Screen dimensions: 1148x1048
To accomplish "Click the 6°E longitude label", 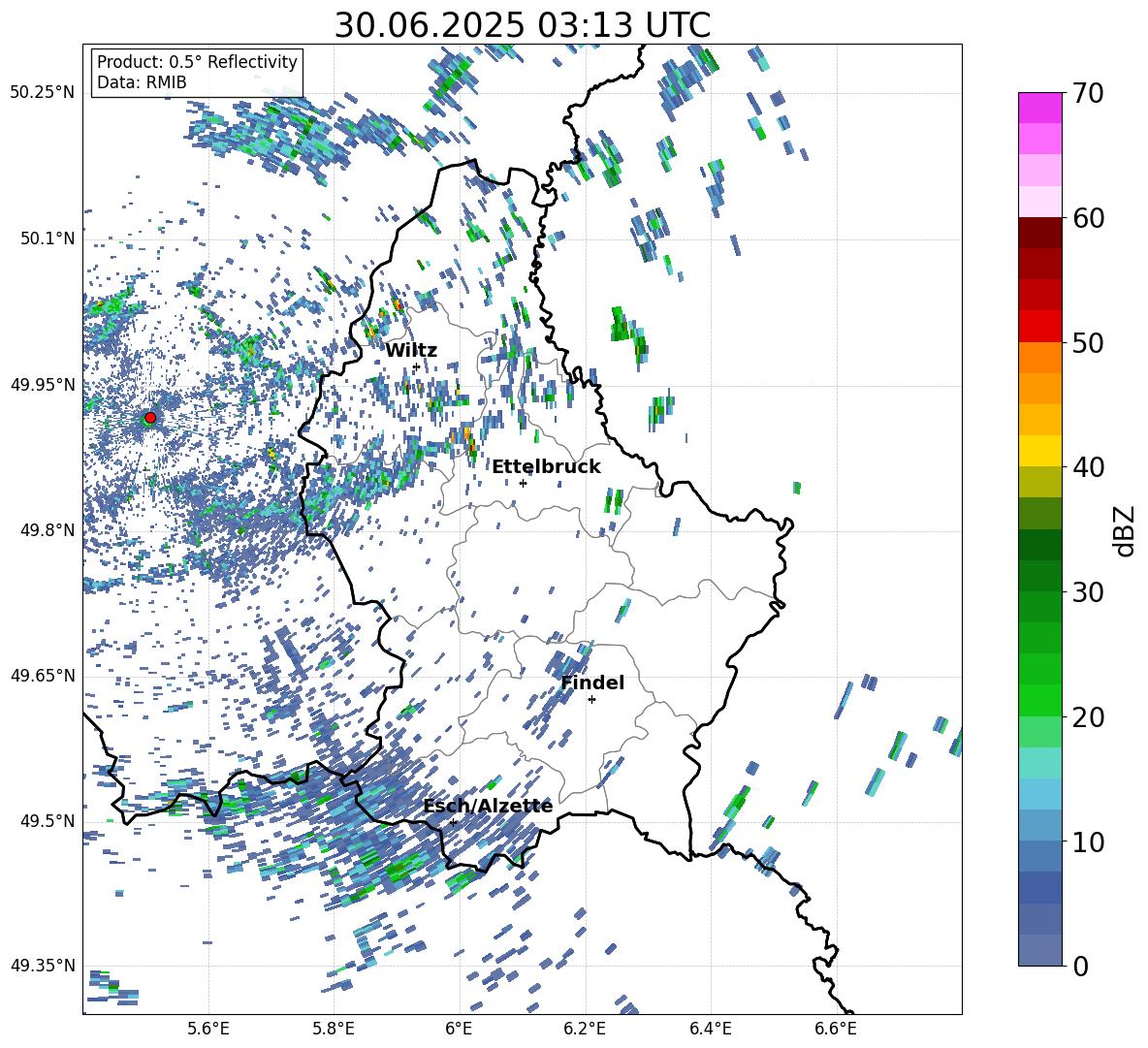I will (459, 1029).
